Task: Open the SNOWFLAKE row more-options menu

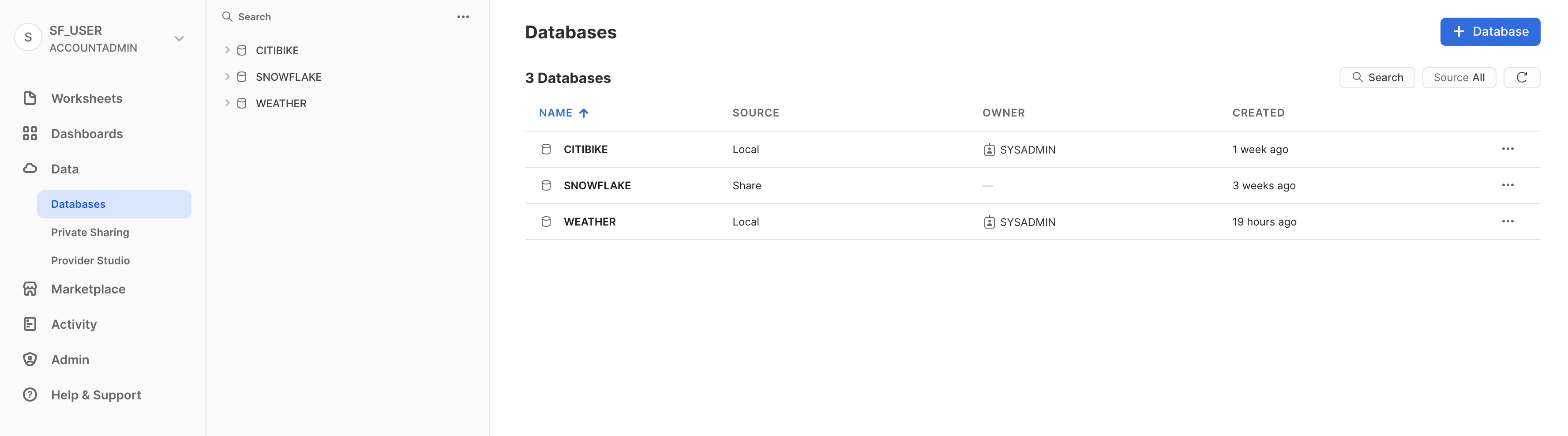Action: (x=1507, y=185)
